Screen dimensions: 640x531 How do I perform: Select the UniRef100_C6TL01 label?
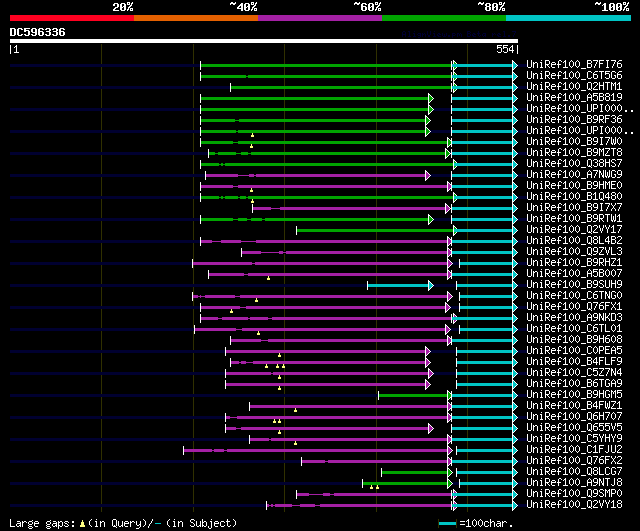[x=574, y=329]
